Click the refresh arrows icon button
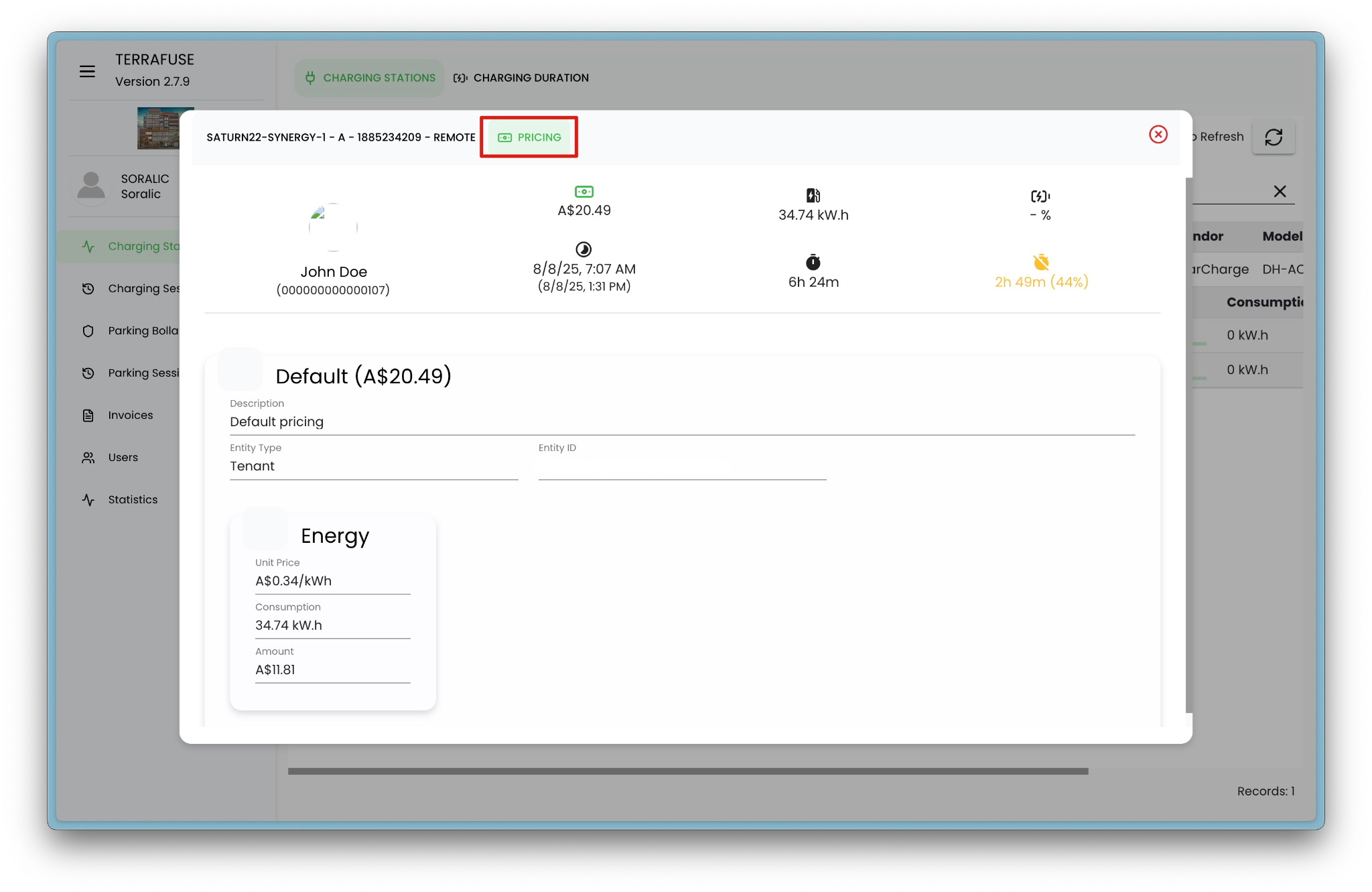The width and height of the screenshot is (1372, 892). tap(1273, 137)
